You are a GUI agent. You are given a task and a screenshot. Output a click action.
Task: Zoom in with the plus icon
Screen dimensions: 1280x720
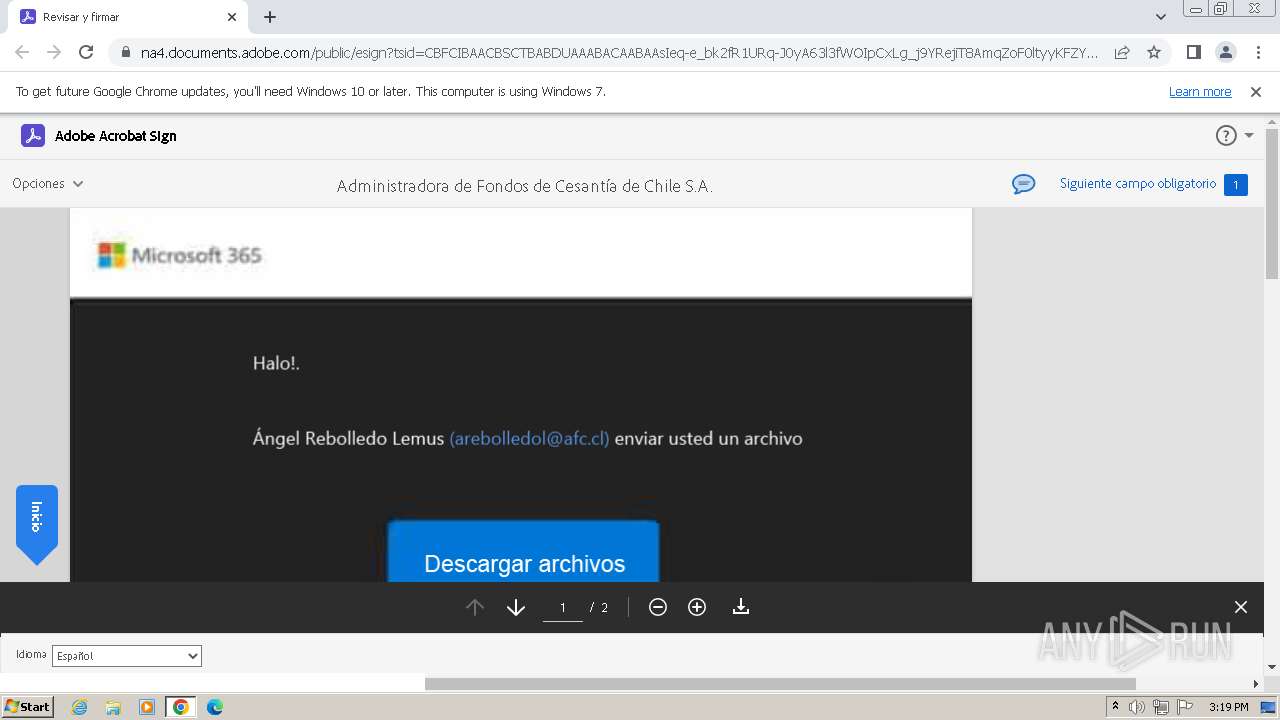pyautogui.click(x=697, y=607)
